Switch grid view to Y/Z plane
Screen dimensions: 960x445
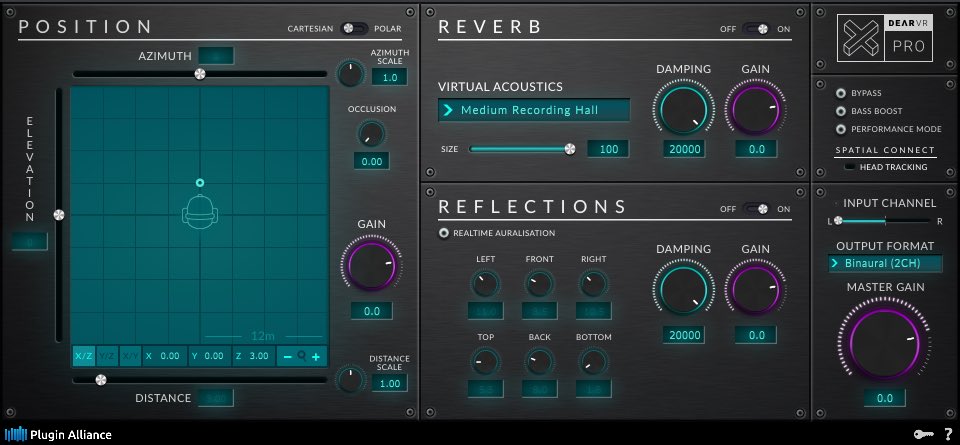tap(107, 356)
